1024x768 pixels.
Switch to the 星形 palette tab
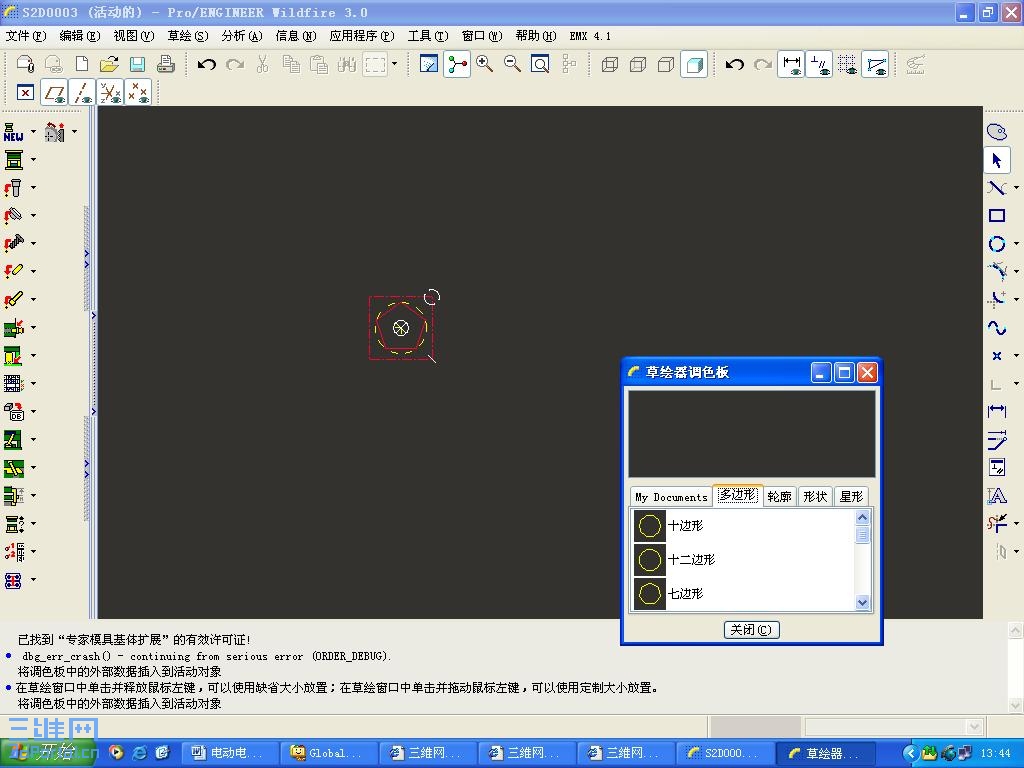852,497
